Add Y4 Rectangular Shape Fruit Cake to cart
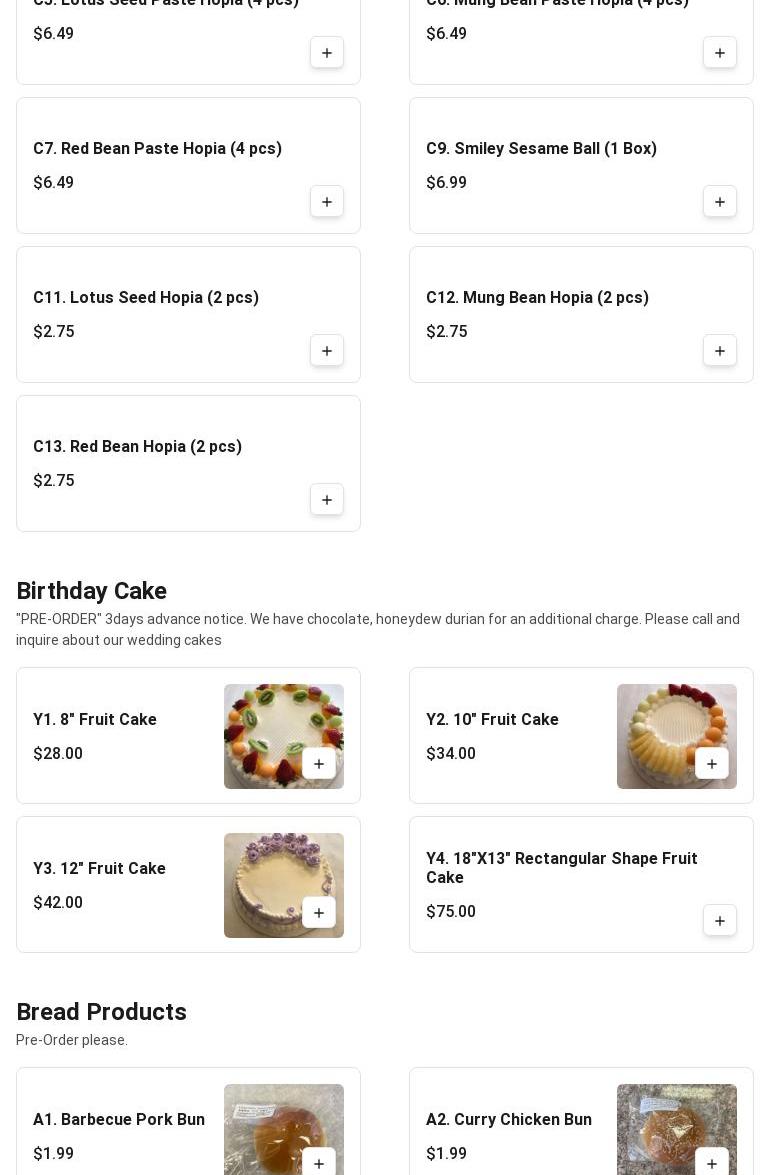The width and height of the screenshot is (770, 1175). point(719,921)
